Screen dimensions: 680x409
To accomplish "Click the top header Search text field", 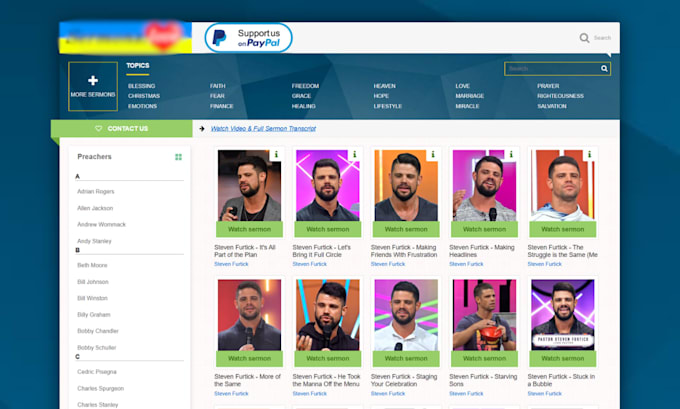I will (602, 38).
